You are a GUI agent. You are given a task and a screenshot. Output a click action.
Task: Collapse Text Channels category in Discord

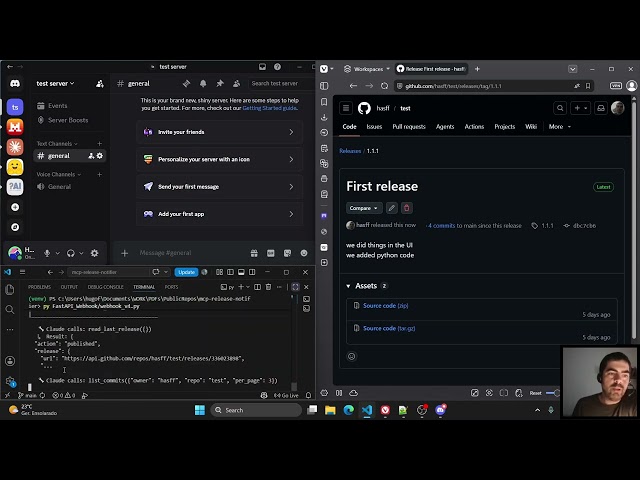57,144
